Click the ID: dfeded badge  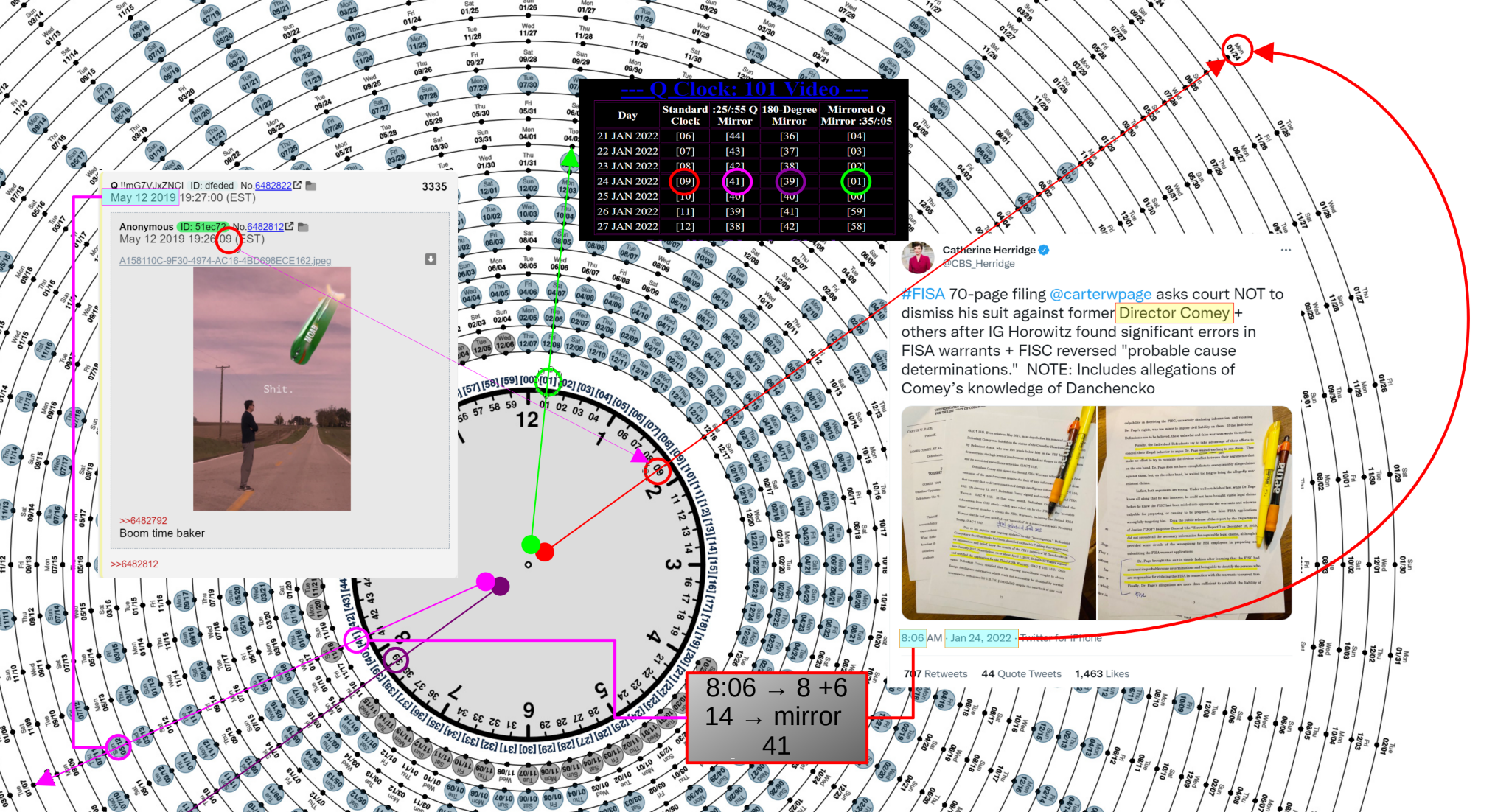coord(212,186)
